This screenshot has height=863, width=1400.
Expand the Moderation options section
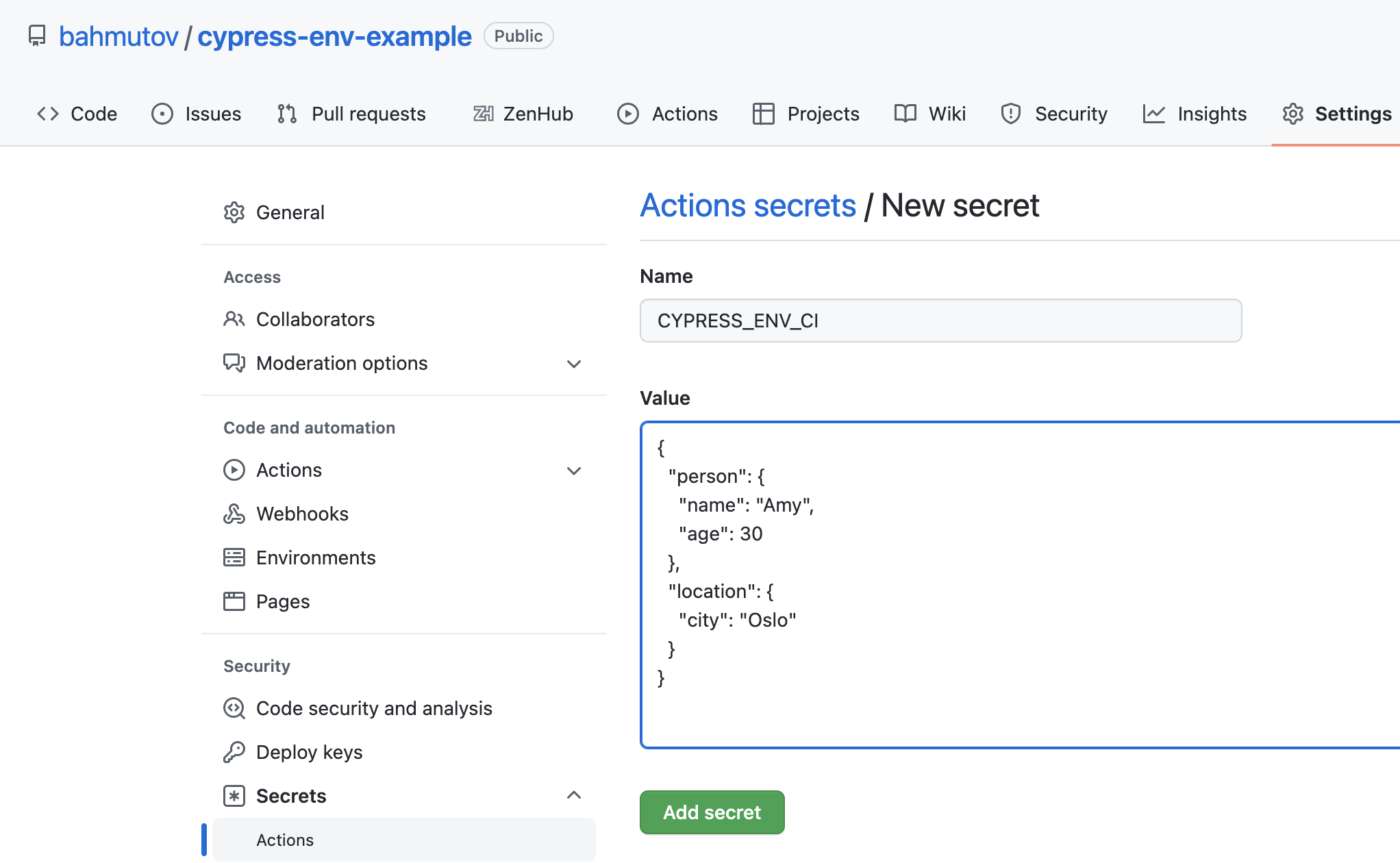point(574,364)
